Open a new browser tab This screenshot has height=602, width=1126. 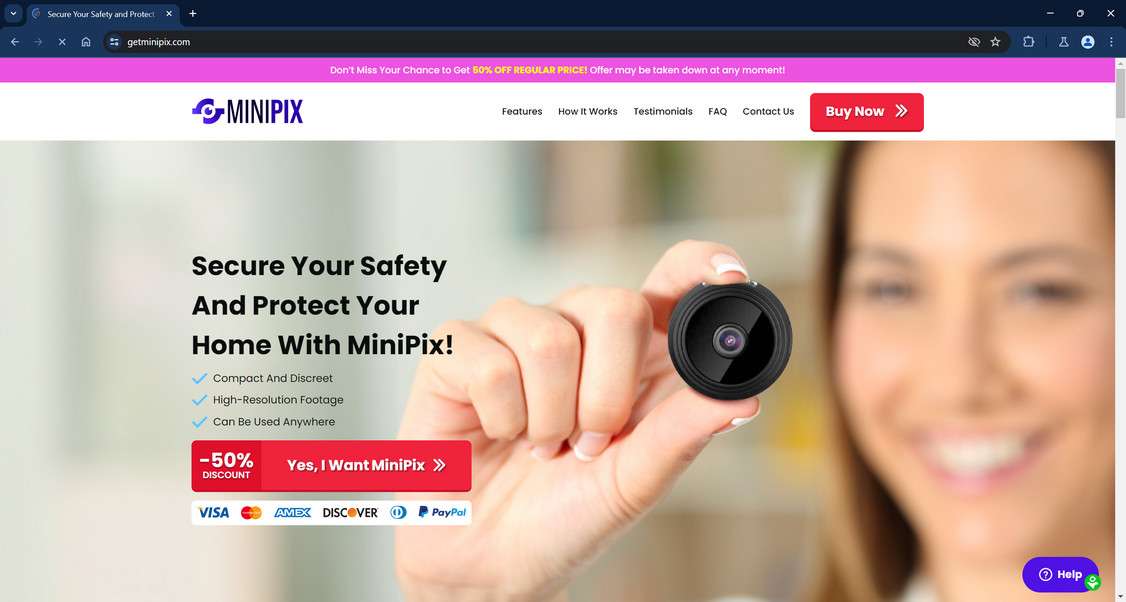click(x=192, y=13)
